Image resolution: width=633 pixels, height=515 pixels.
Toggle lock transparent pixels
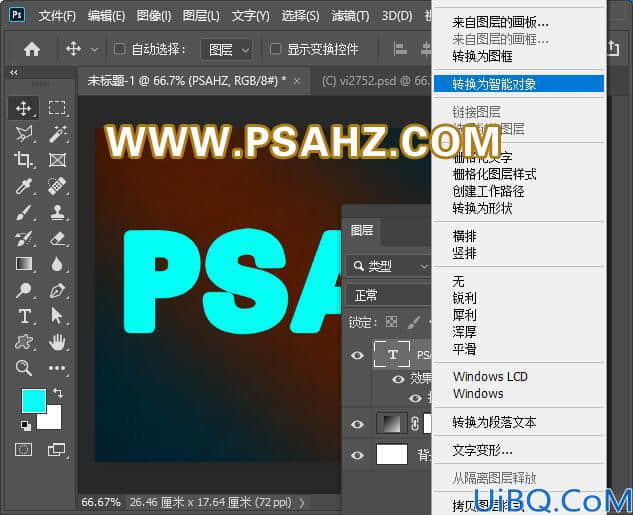pyautogui.click(x=391, y=322)
